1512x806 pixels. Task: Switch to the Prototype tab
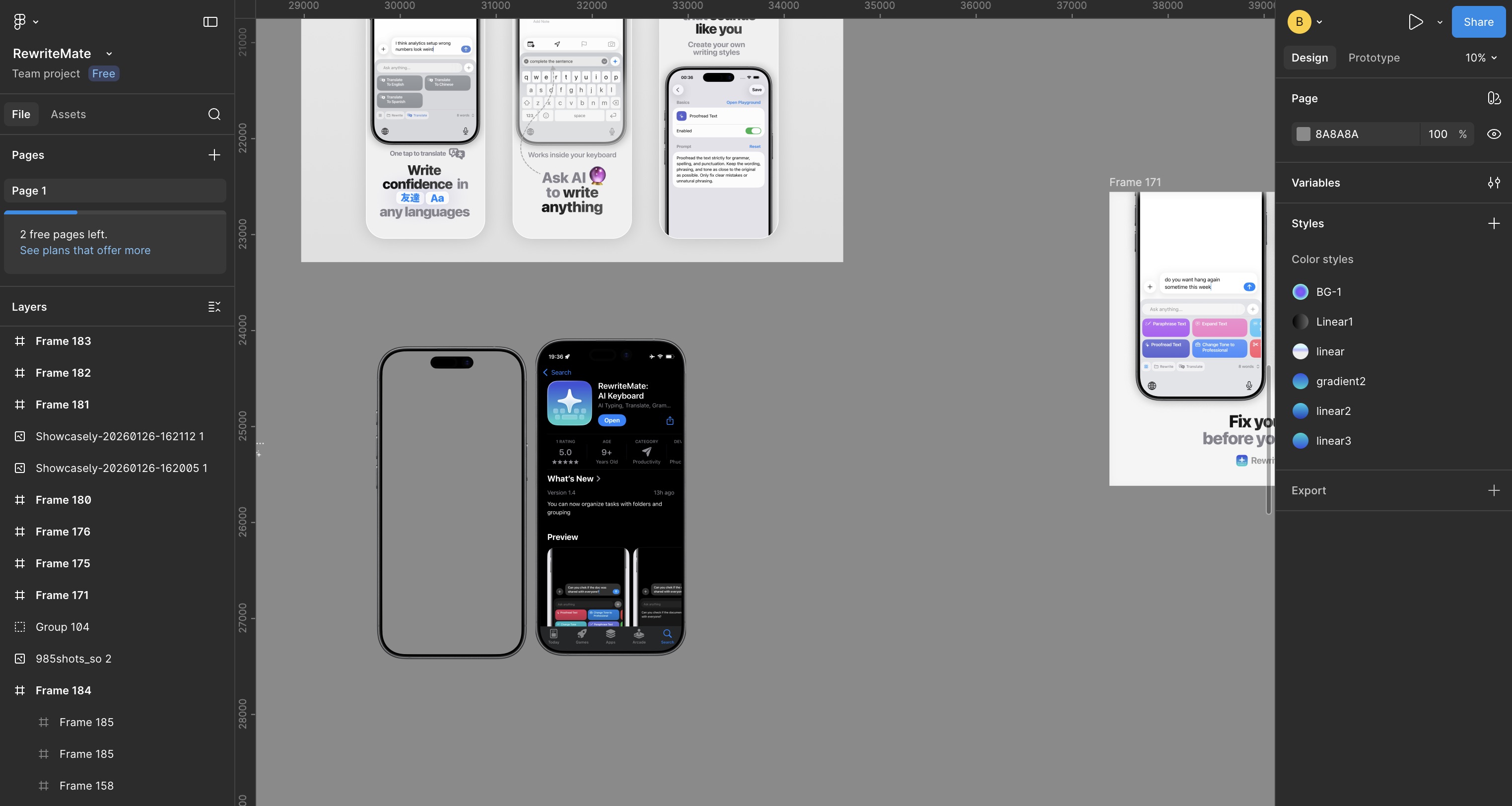point(1374,58)
